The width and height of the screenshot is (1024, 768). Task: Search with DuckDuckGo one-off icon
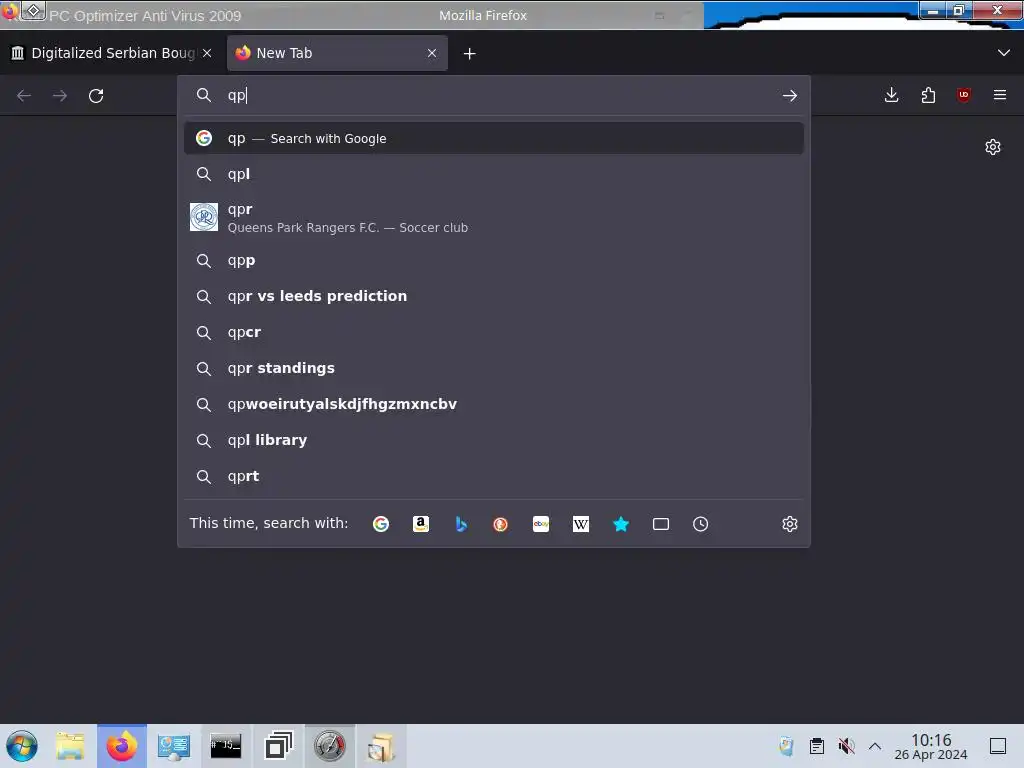pyautogui.click(x=500, y=524)
